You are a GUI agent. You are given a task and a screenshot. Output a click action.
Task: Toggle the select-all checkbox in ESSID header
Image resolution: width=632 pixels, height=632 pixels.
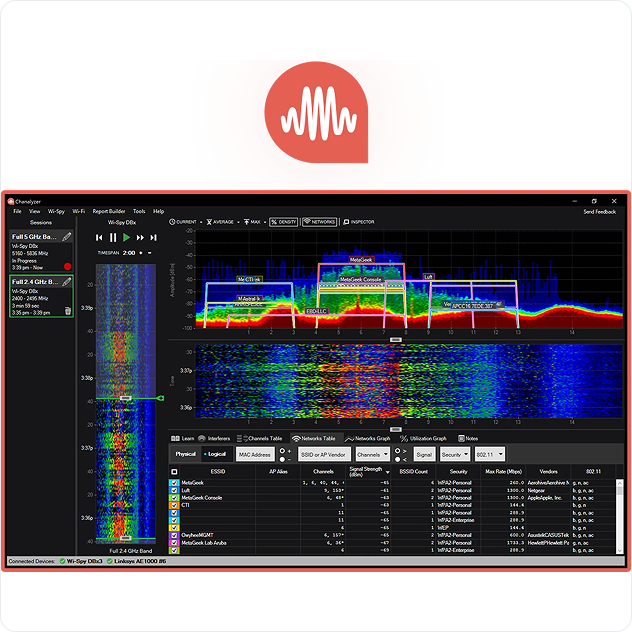click(174, 471)
